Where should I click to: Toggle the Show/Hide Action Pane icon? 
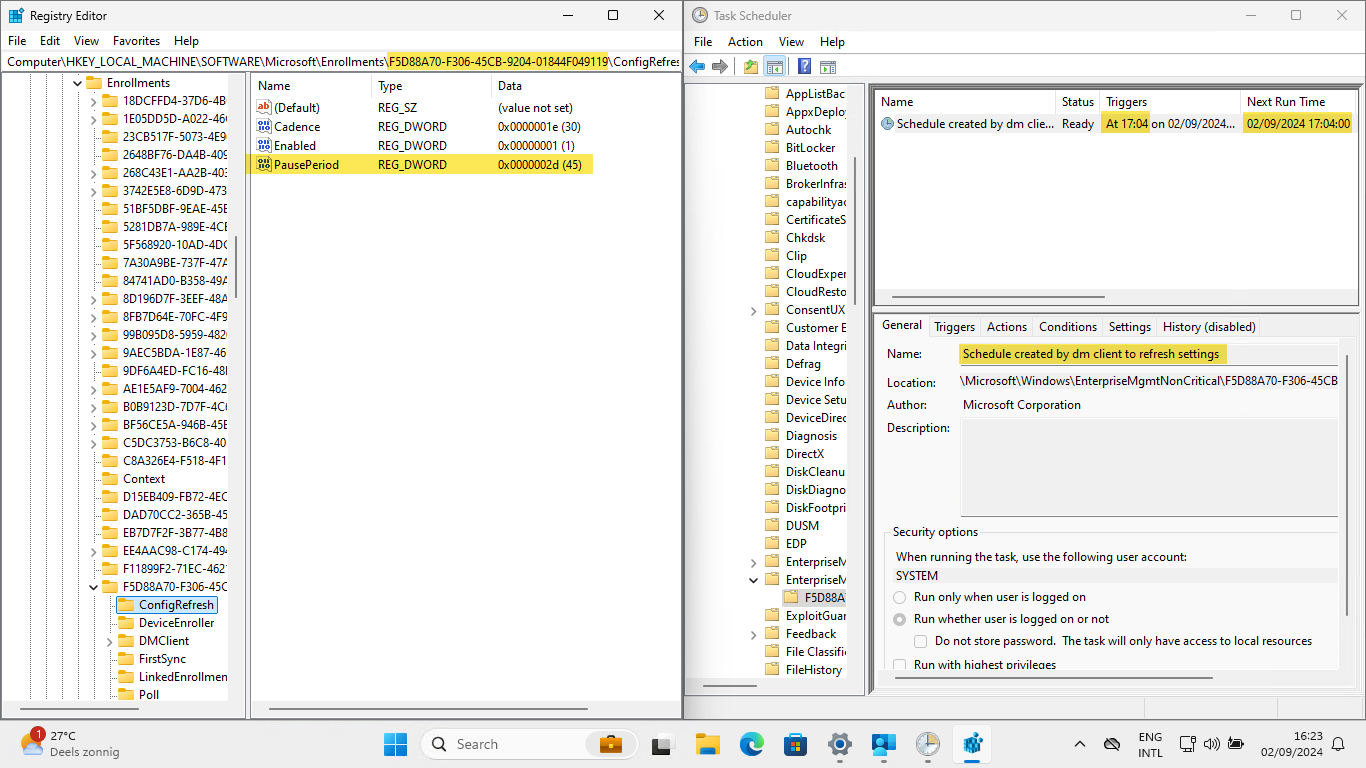tap(828, 67)
